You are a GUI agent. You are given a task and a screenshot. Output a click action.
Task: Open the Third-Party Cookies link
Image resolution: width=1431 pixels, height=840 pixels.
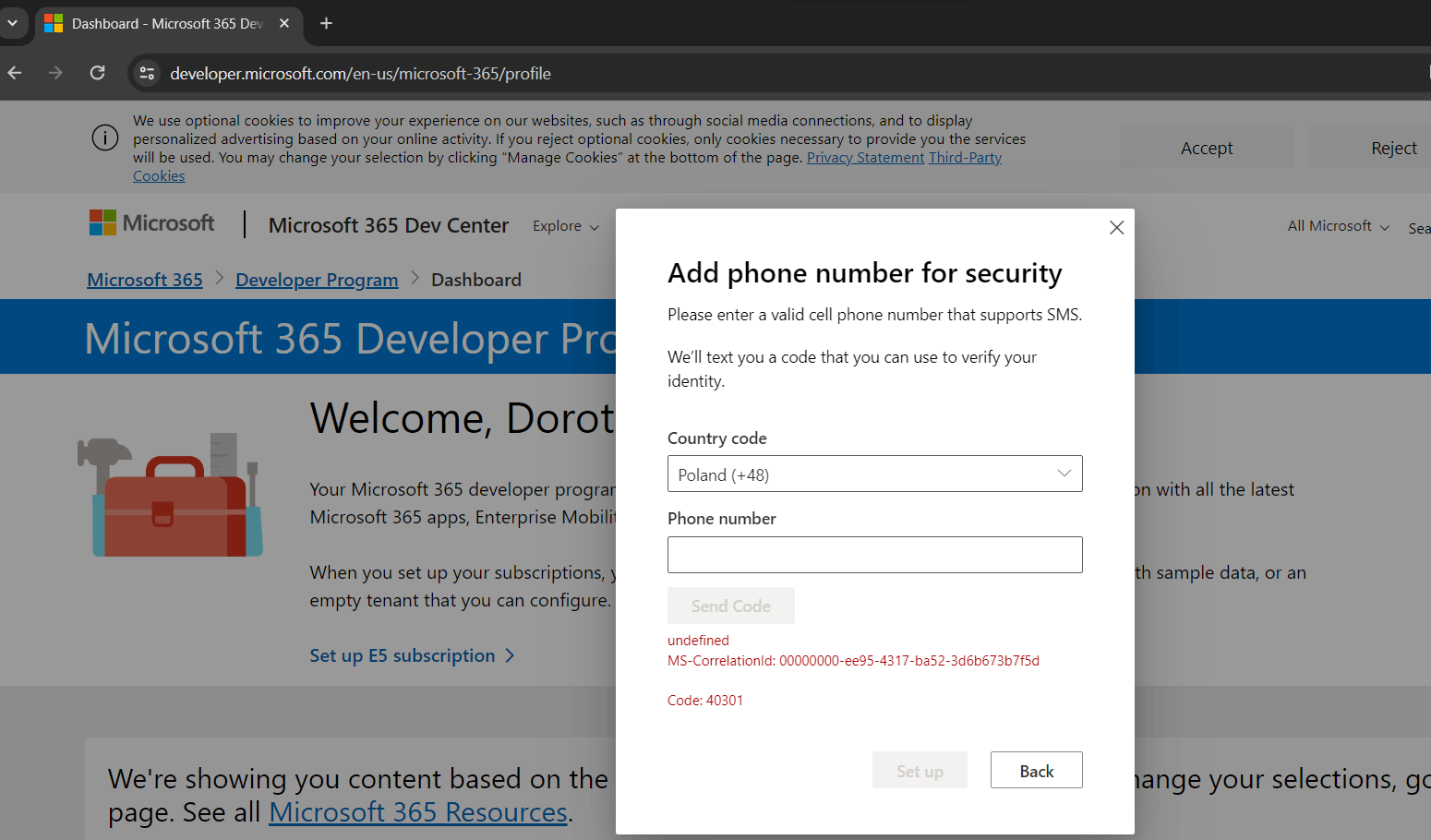pyautogui.click(x=965, y=158)
